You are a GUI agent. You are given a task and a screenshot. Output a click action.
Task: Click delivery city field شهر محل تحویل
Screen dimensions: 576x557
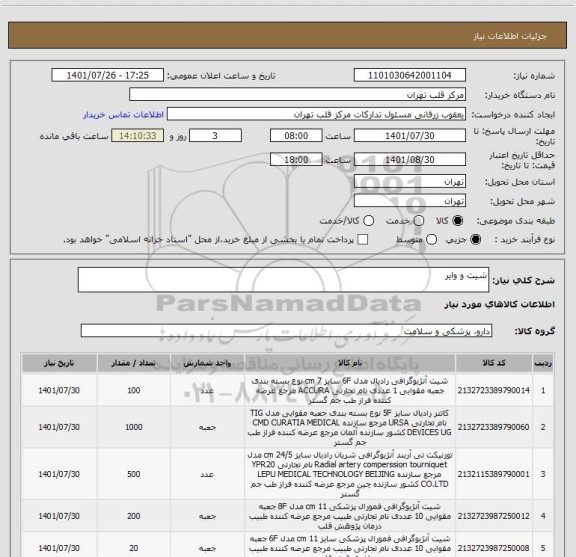[410, 201]
